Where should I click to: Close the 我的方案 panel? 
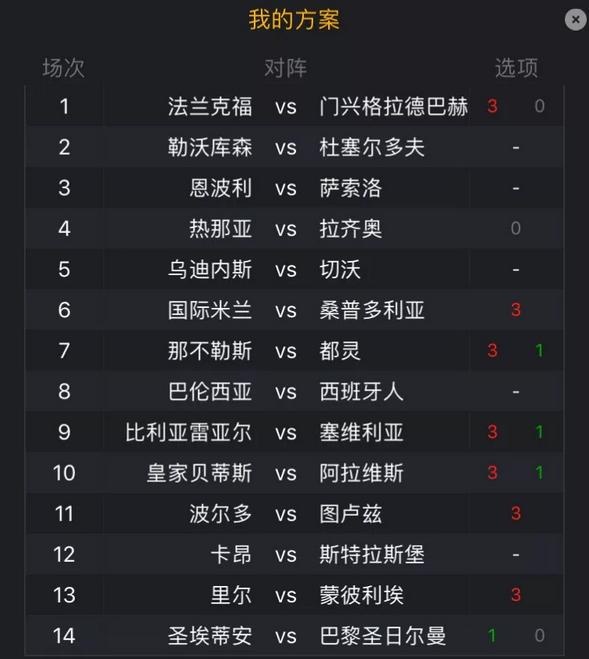tap(576, 19)
